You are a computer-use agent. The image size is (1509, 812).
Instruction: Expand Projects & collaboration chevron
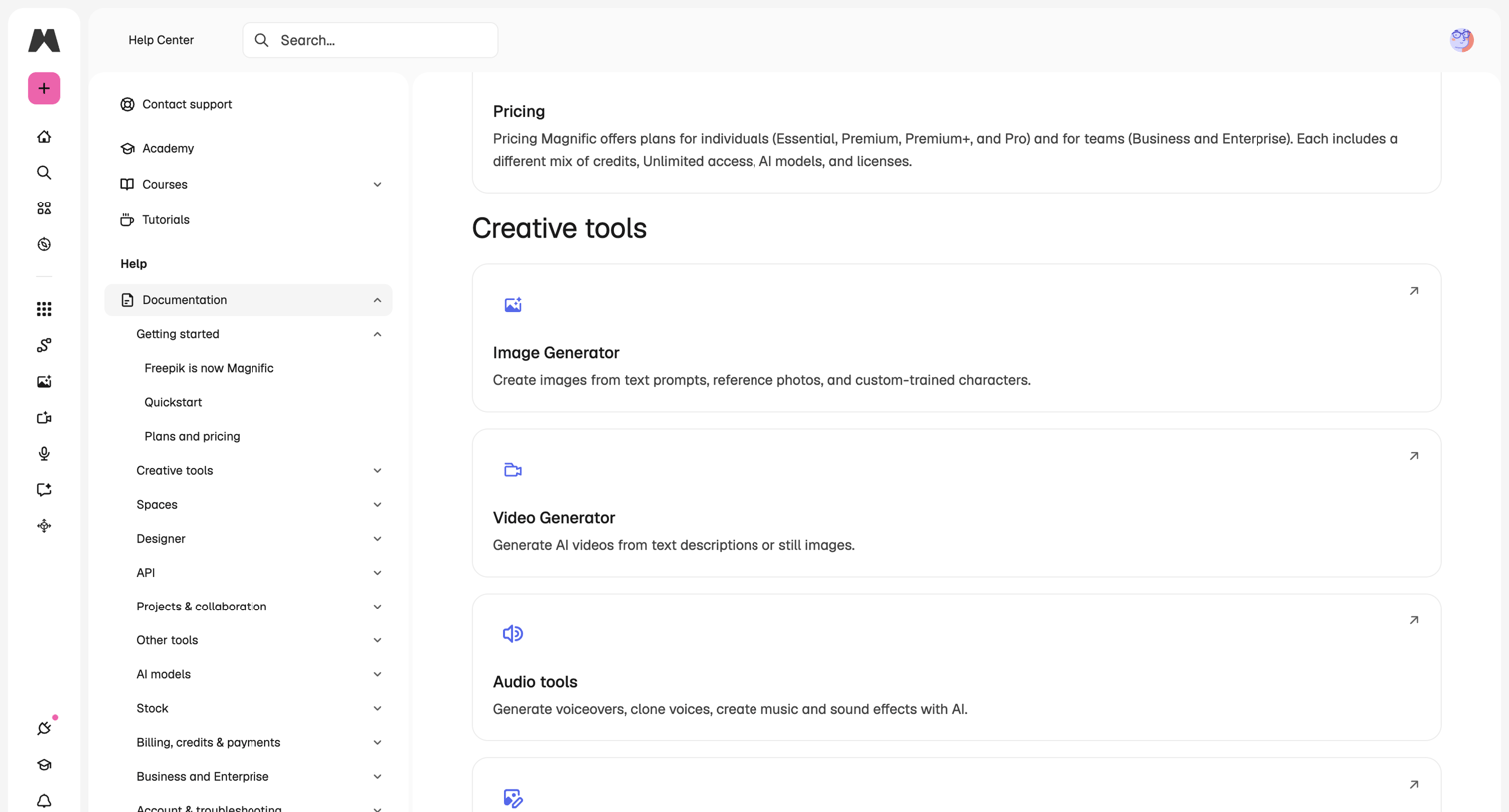point(377,607)
